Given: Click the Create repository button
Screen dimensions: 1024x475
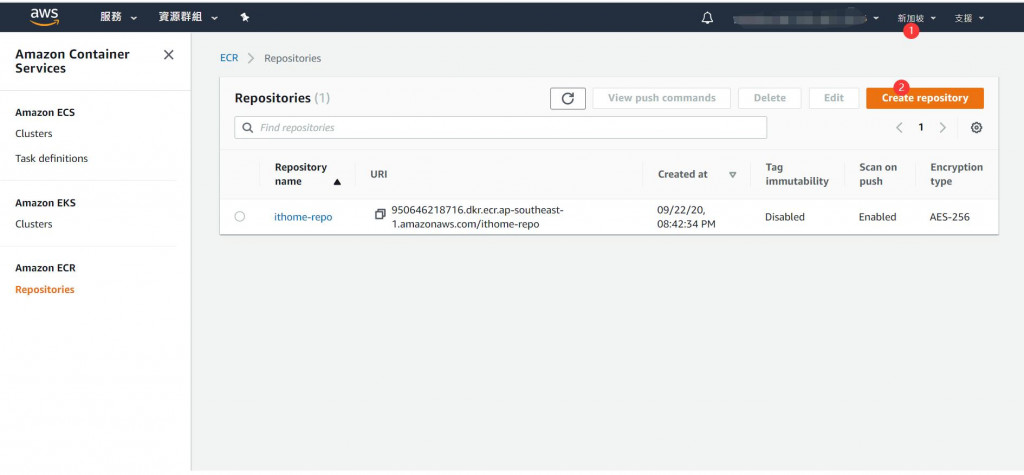Looking at the screenshot, I should (x=925, y=98).
